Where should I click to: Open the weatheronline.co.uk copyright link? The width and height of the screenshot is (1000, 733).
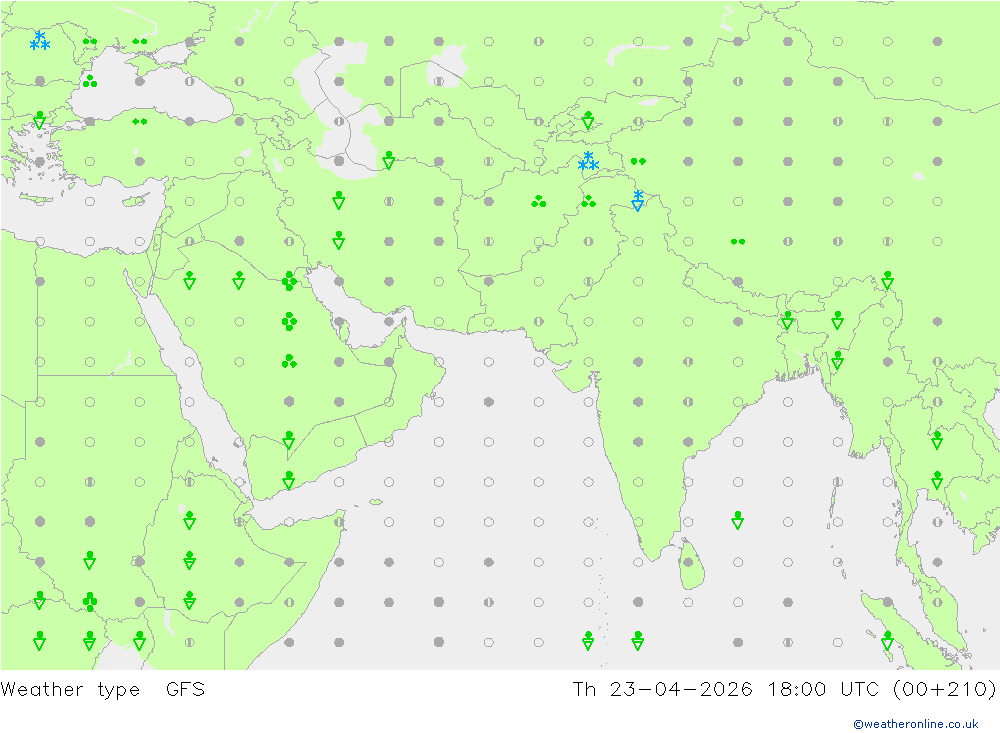coord(915,724)
